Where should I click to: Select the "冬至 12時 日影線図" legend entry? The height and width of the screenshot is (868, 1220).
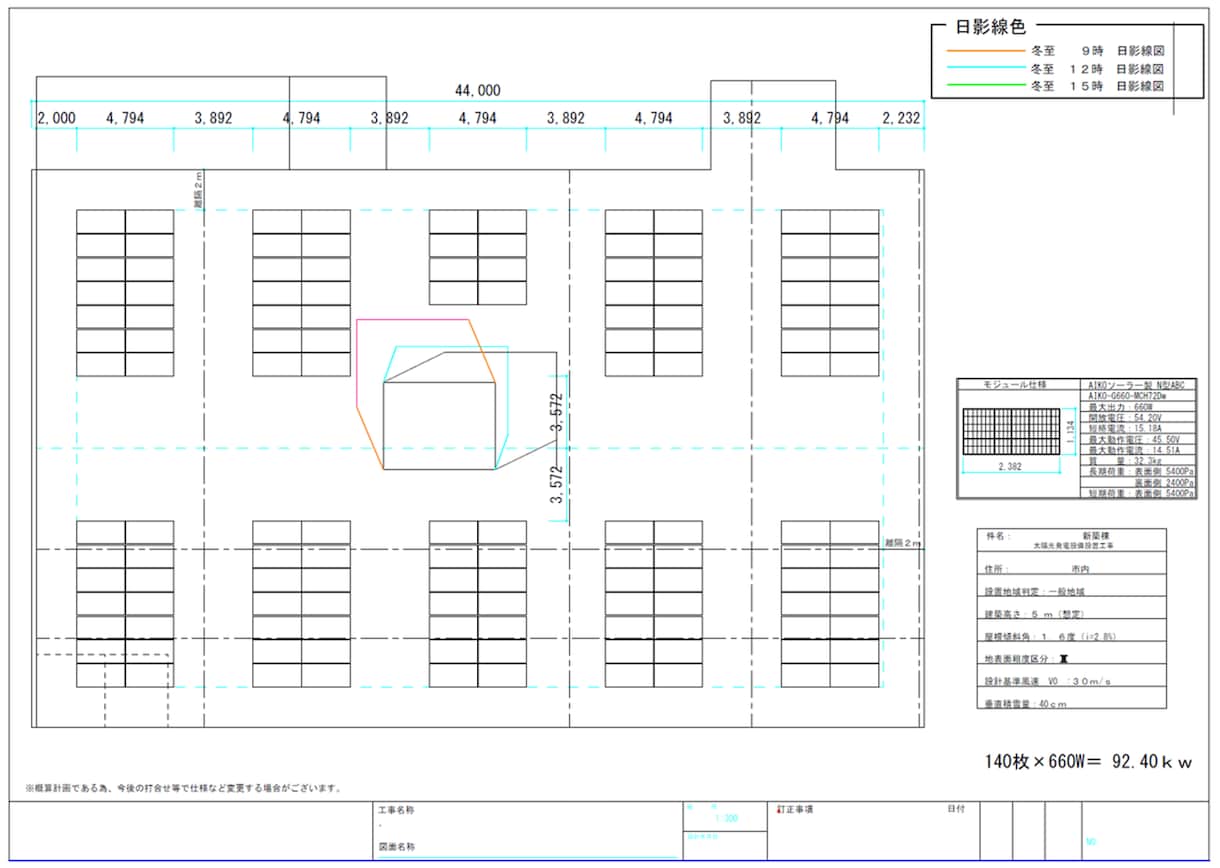(x=1099, y=68)
